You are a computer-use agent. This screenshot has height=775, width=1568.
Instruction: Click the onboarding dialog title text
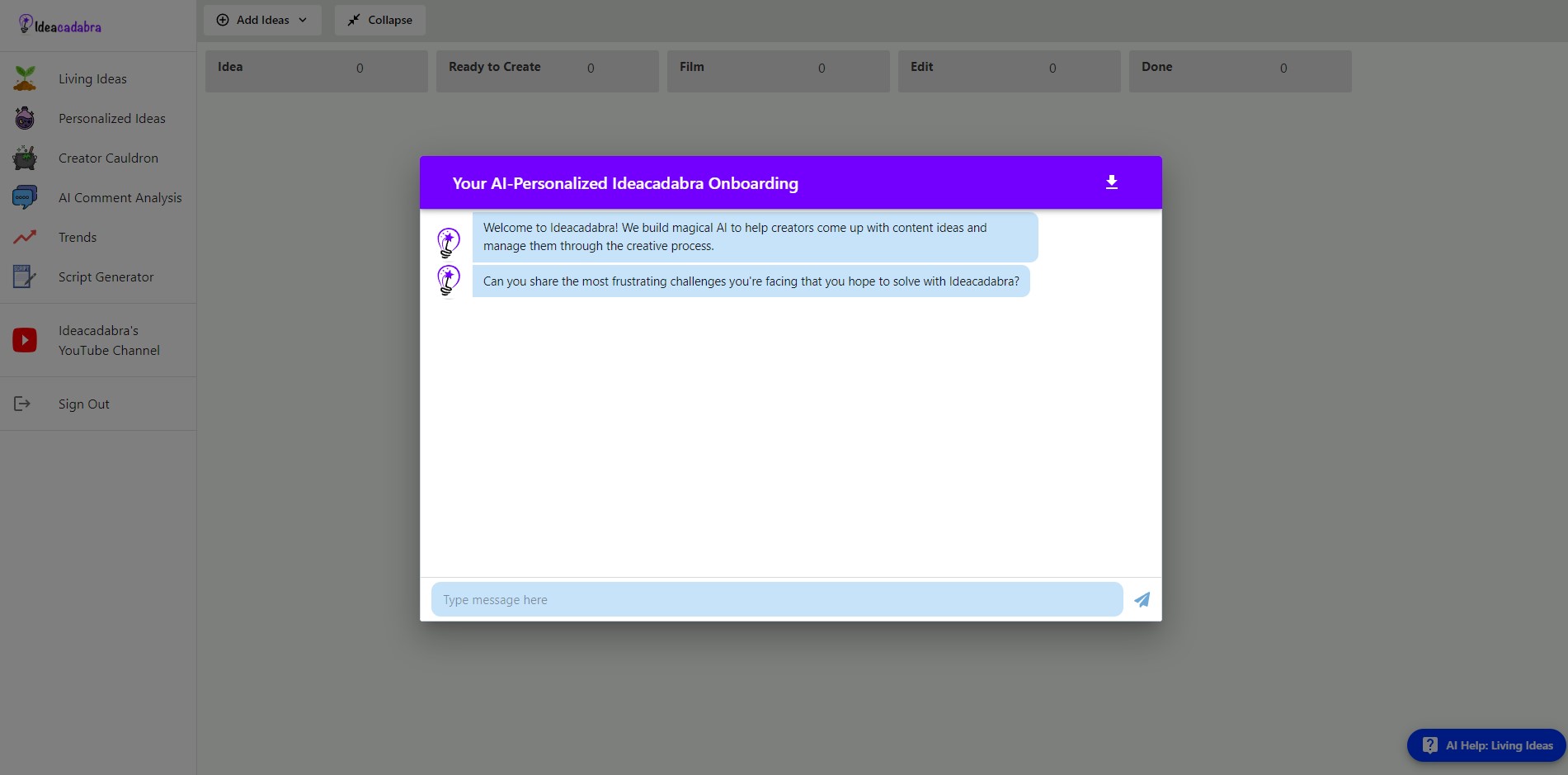click(625, 183)
